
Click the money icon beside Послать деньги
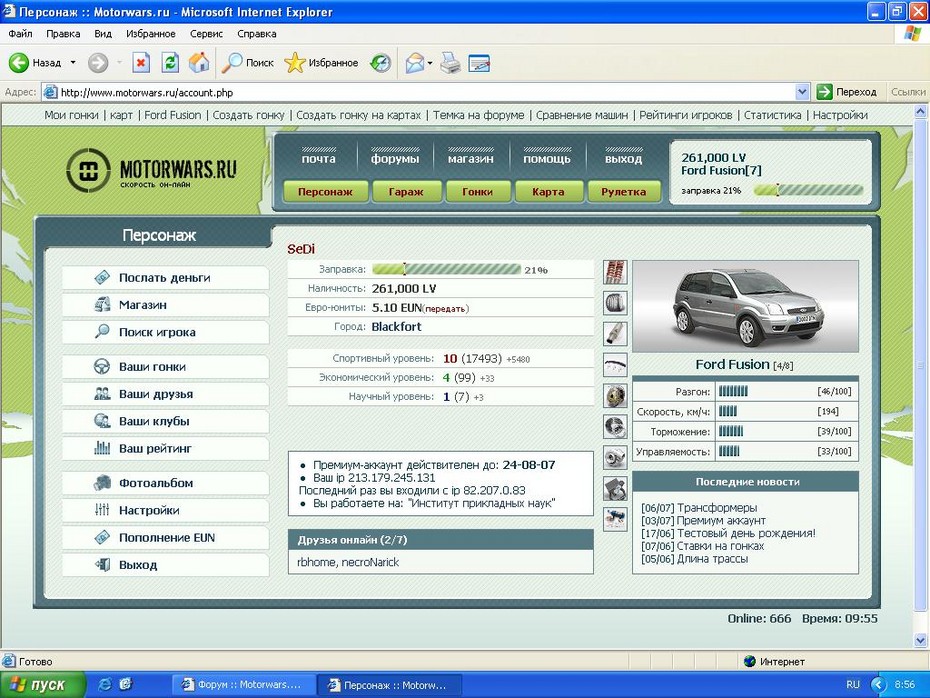click(x=102, y=277)
